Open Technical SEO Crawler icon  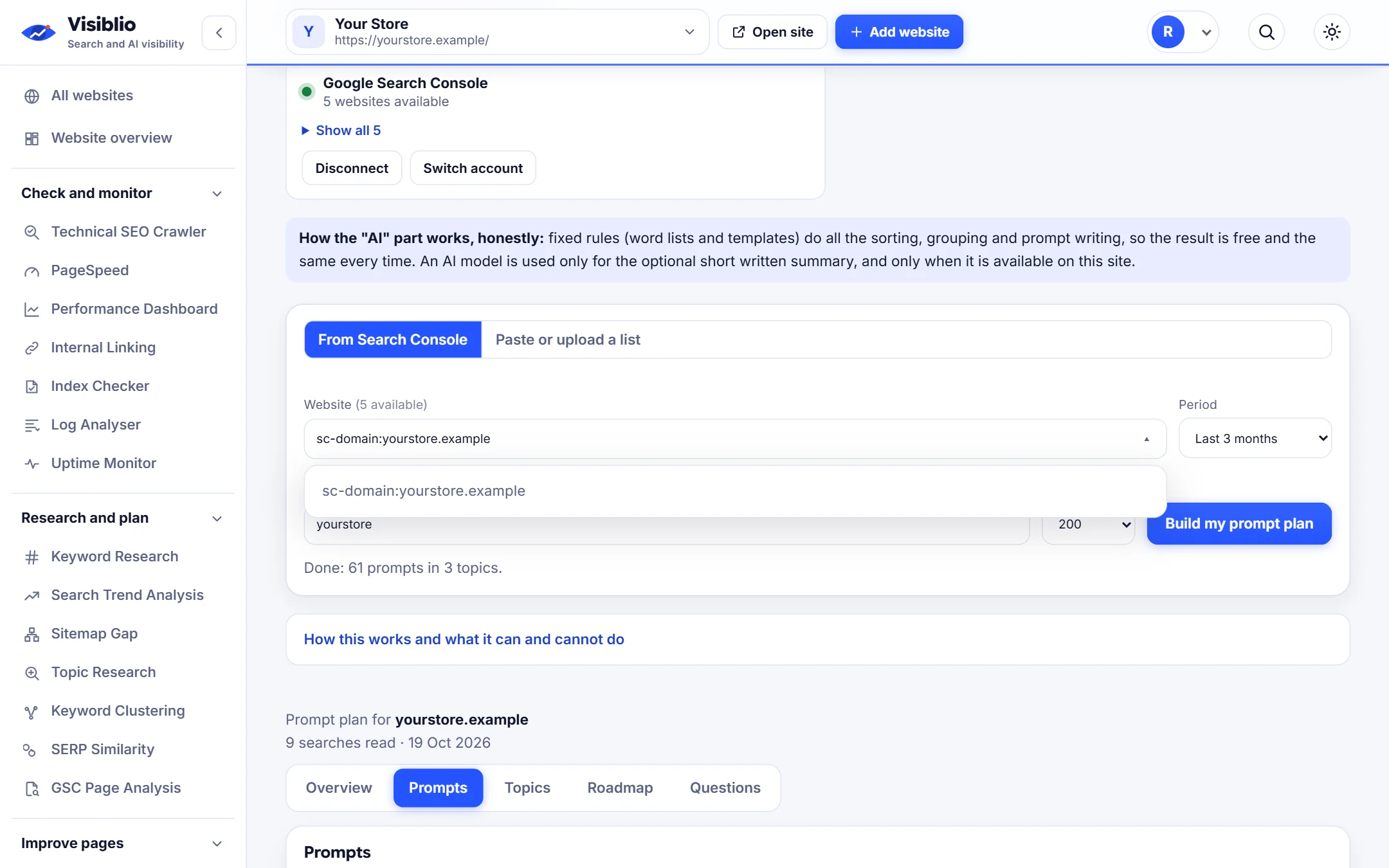coord(32,232)
